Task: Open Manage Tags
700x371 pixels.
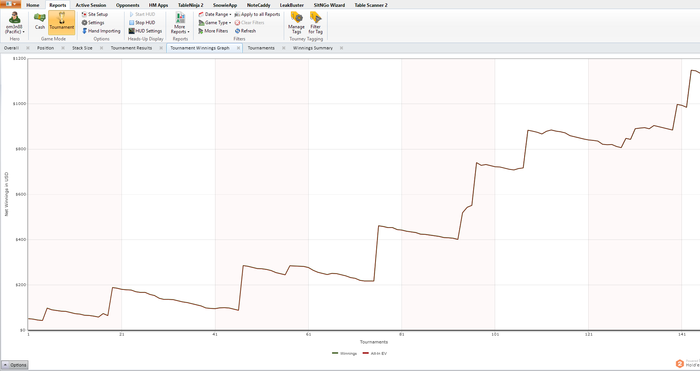Action: pyautogui.click(x=296, y=23)
